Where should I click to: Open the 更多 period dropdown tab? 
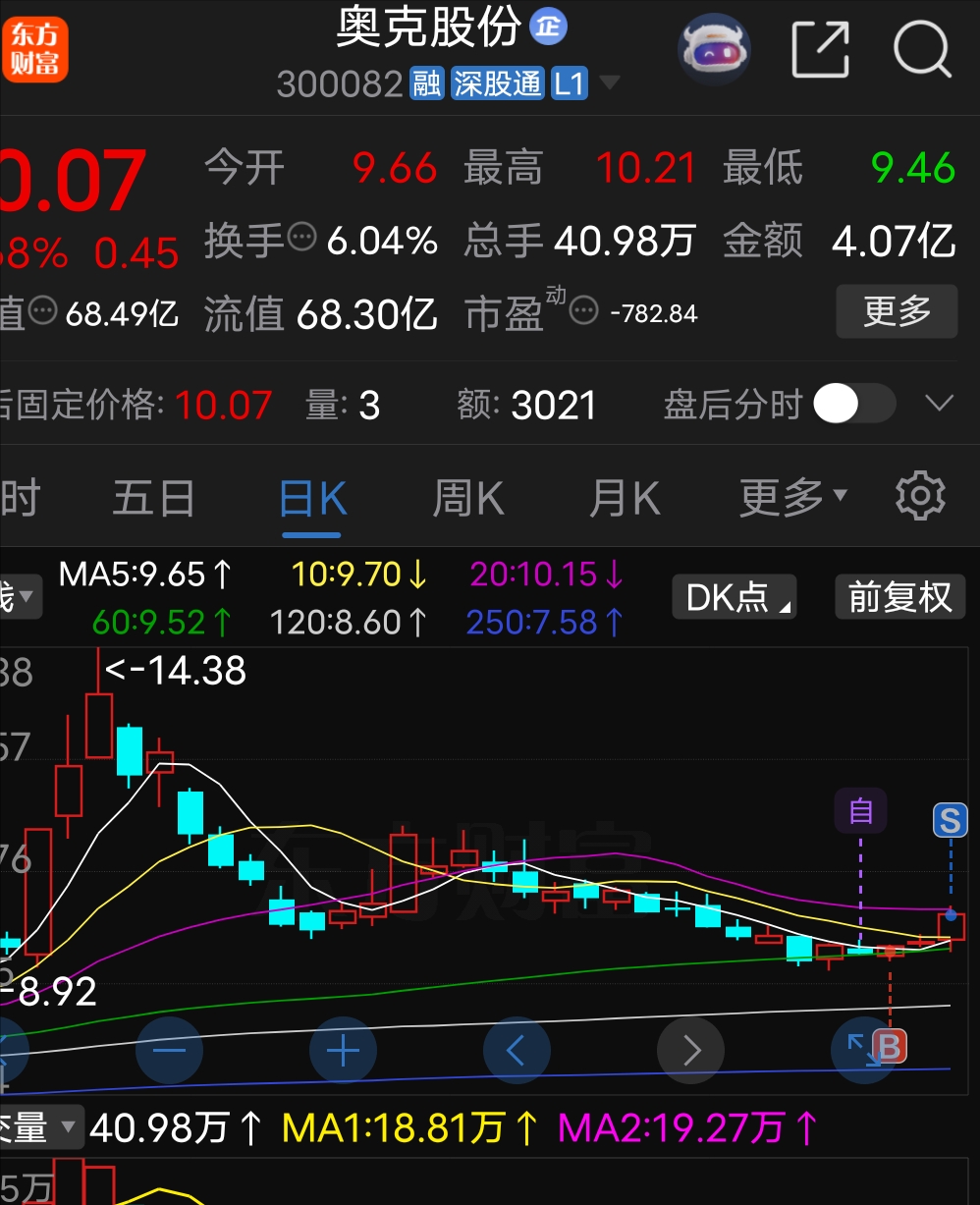(x=793, y=498)
